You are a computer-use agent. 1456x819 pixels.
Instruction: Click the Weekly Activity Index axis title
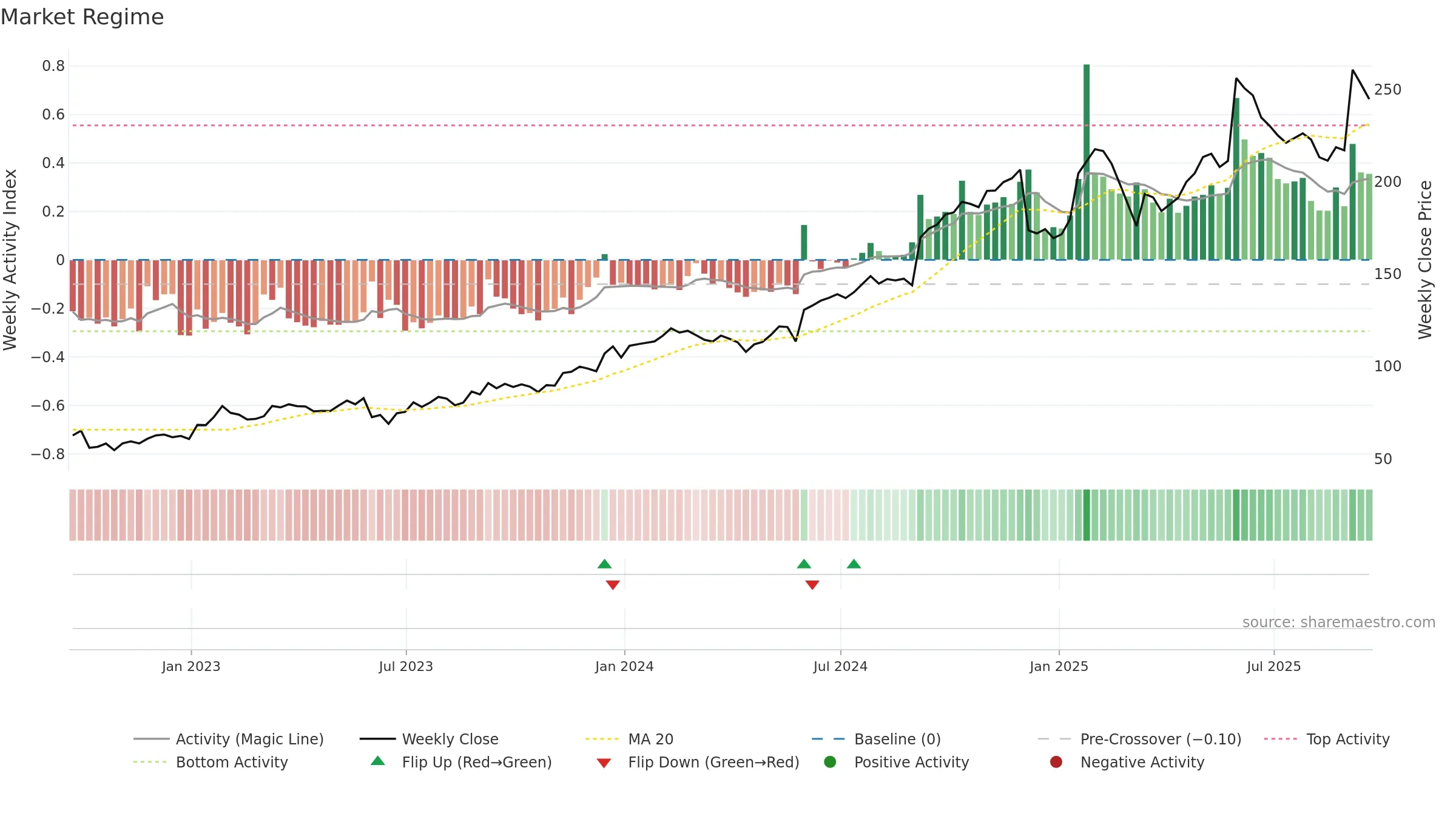click(x=10, y=260)
